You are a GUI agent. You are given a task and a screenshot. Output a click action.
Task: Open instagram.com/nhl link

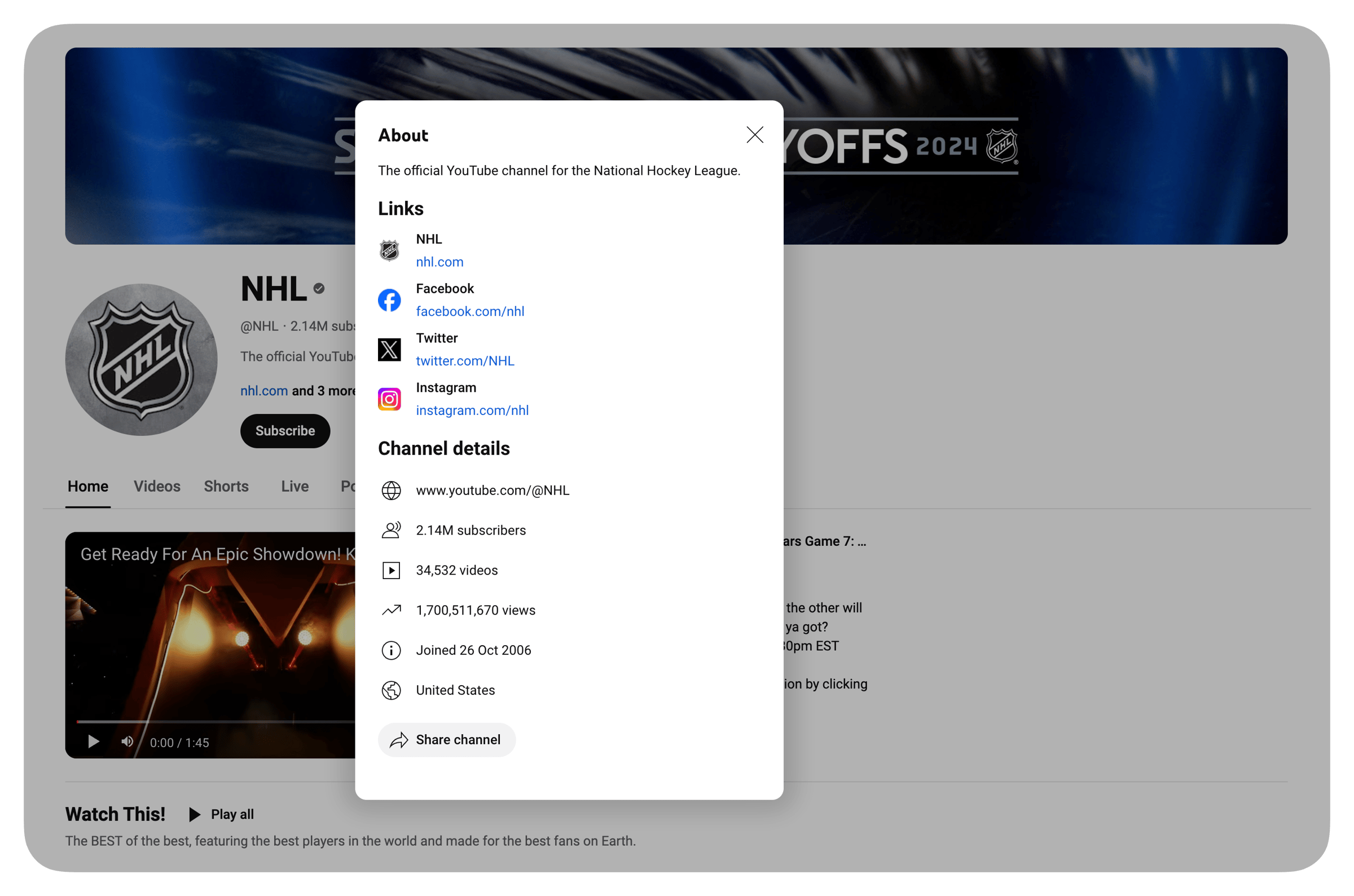[472, 411]
